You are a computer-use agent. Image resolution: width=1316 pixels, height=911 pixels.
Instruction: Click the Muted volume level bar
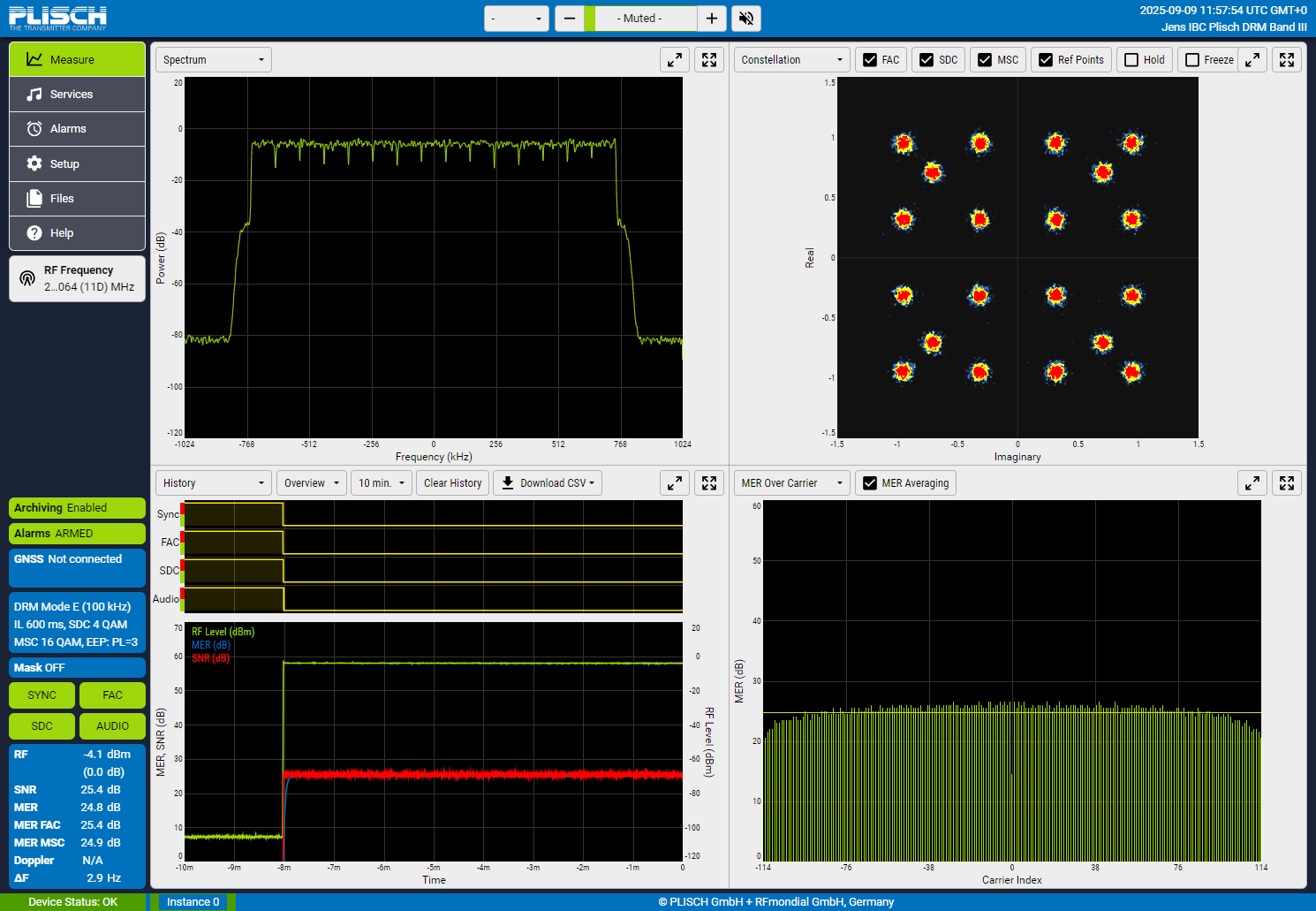[x=640, y=19]
